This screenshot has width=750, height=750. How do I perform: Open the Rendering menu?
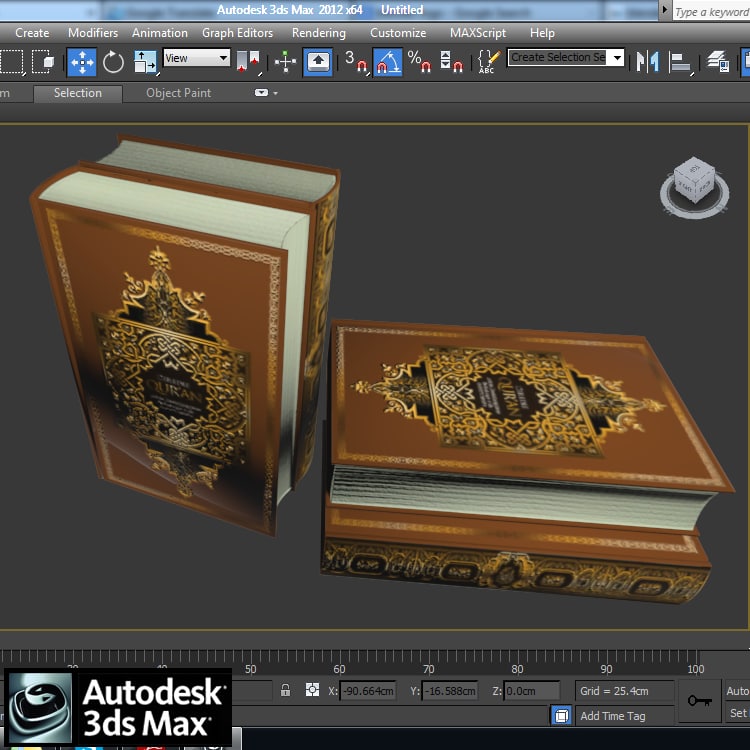tap(318, 33)
